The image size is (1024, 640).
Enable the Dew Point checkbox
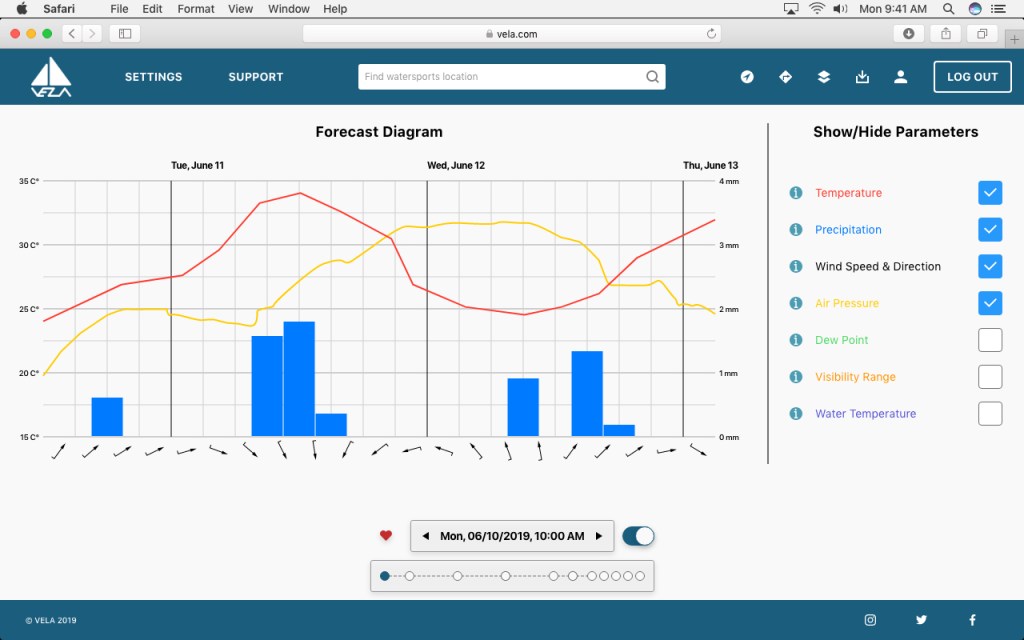pyautogui.click(x=989, y=340)
